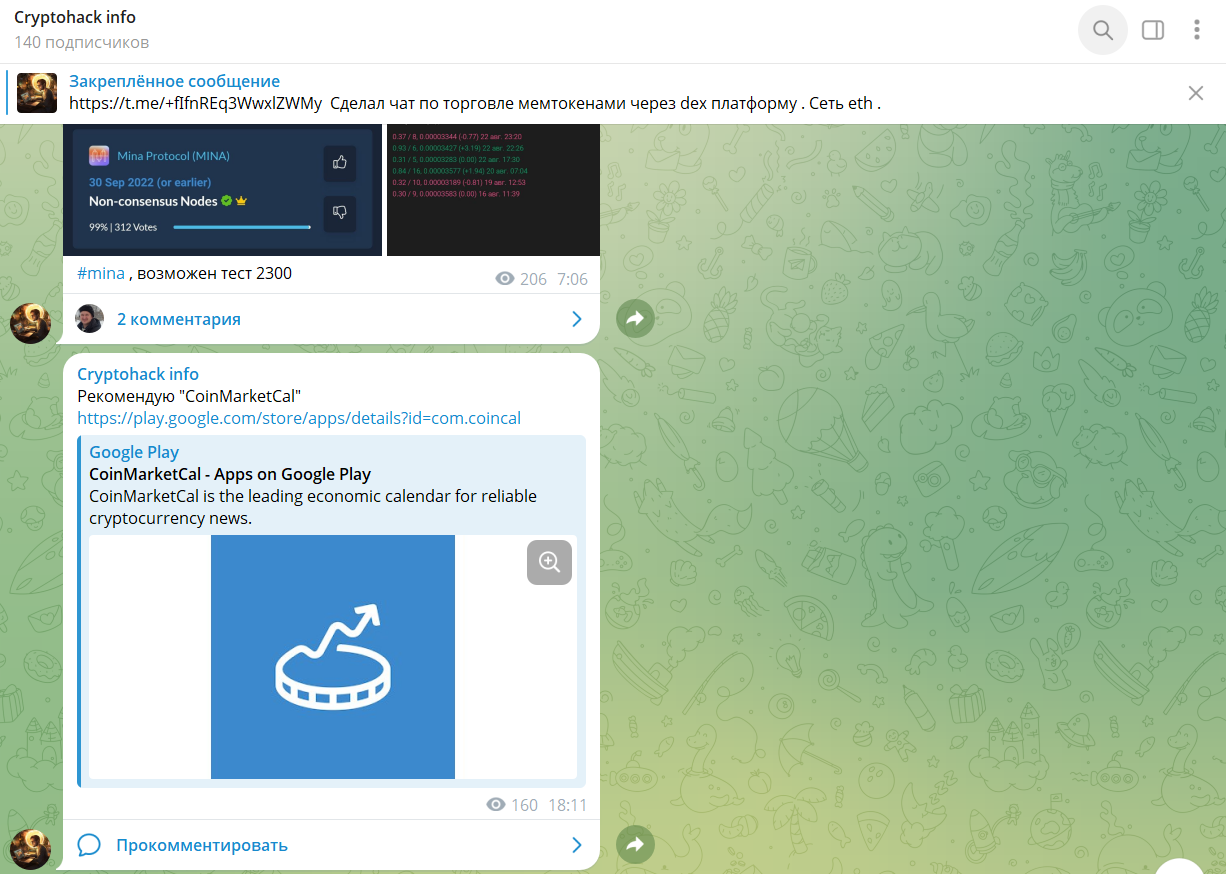Click the commenter avatar beside 2 комментария
The image size is (1226, 874).
(90, 319)
